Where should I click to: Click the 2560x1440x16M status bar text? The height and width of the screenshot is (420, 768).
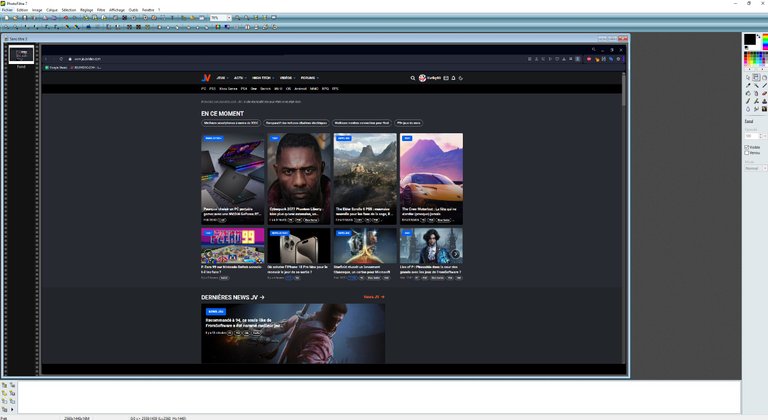click(x=76, y=418)
